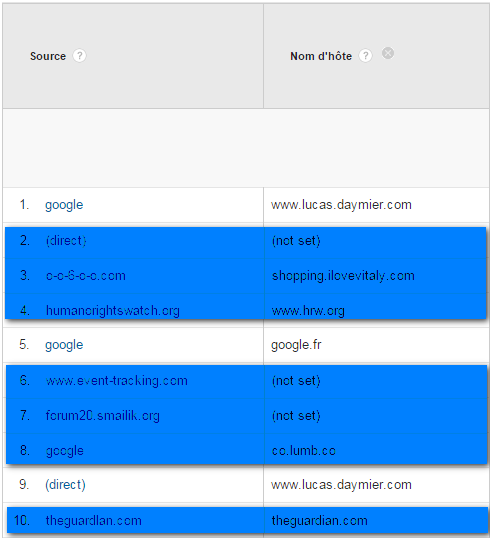Image resolution: width=492 pixels, height=540 pixels.
Task: Open help icon next to Source header
Action: (79, 55)
